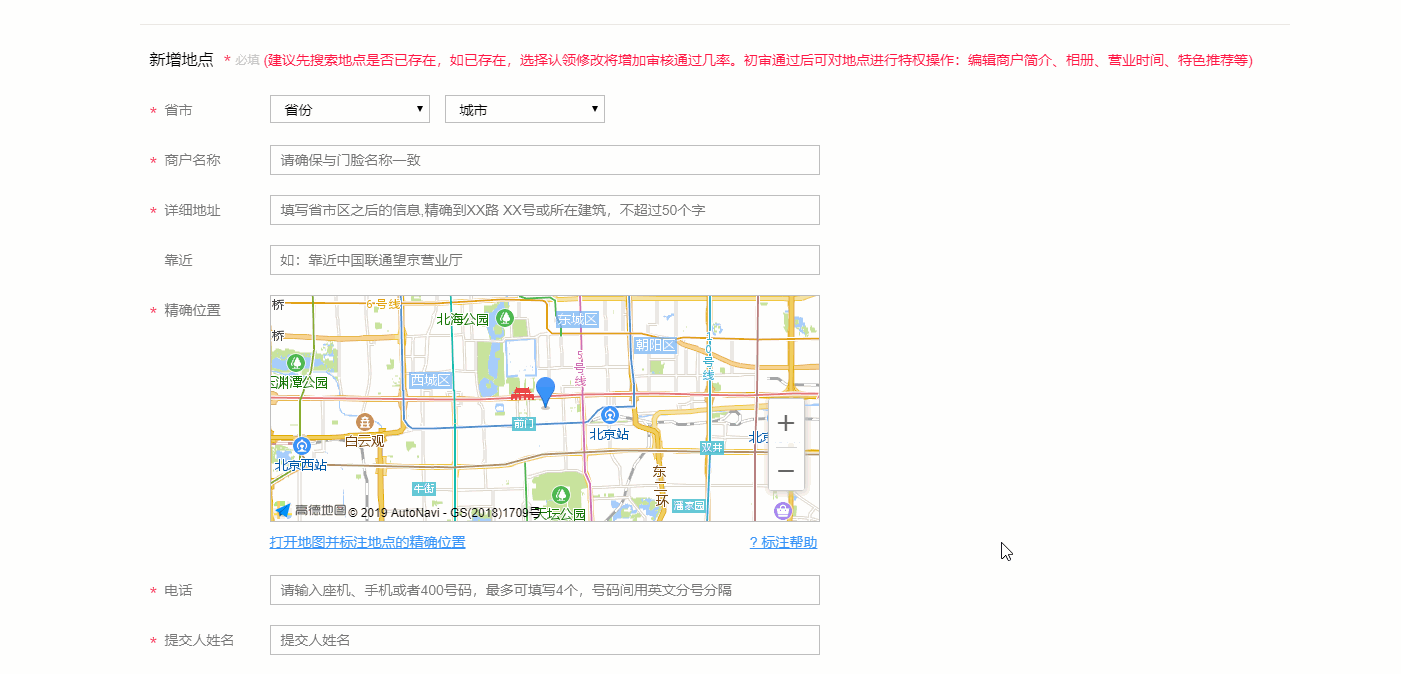Viewport: 1401px width, 674px height.
Task: Click the 商户名称 merchant name input field
Action: (x=544, y=159)
